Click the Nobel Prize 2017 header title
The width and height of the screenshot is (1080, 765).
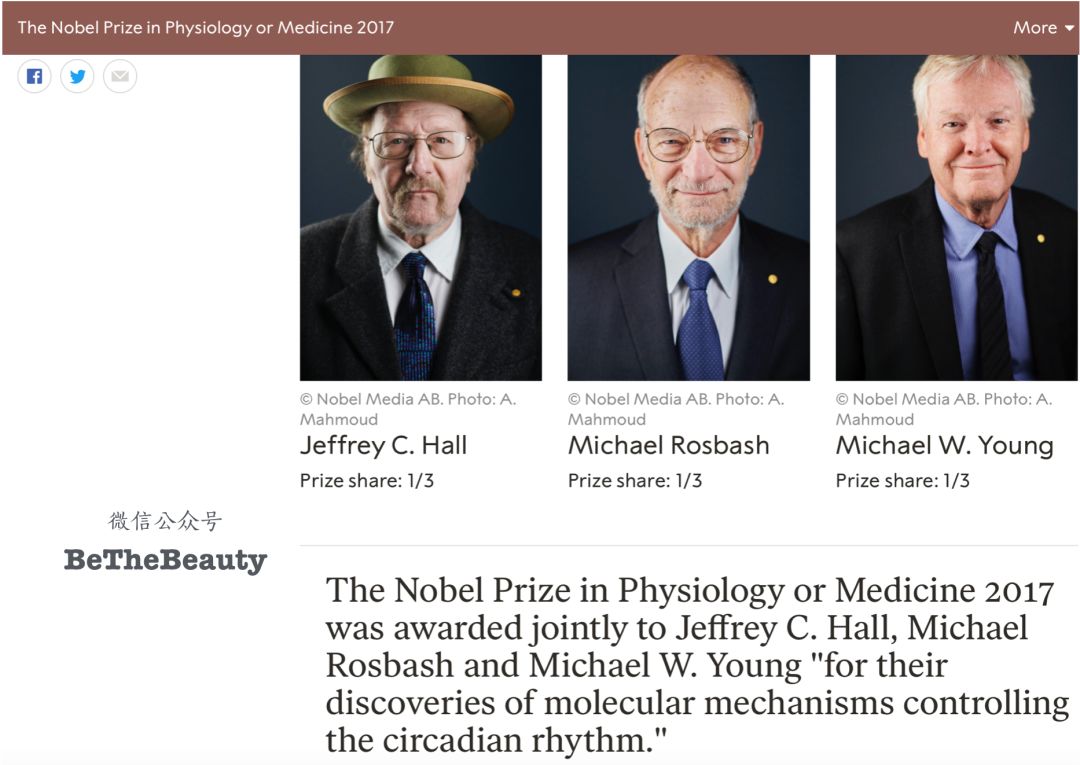(206, 27)
